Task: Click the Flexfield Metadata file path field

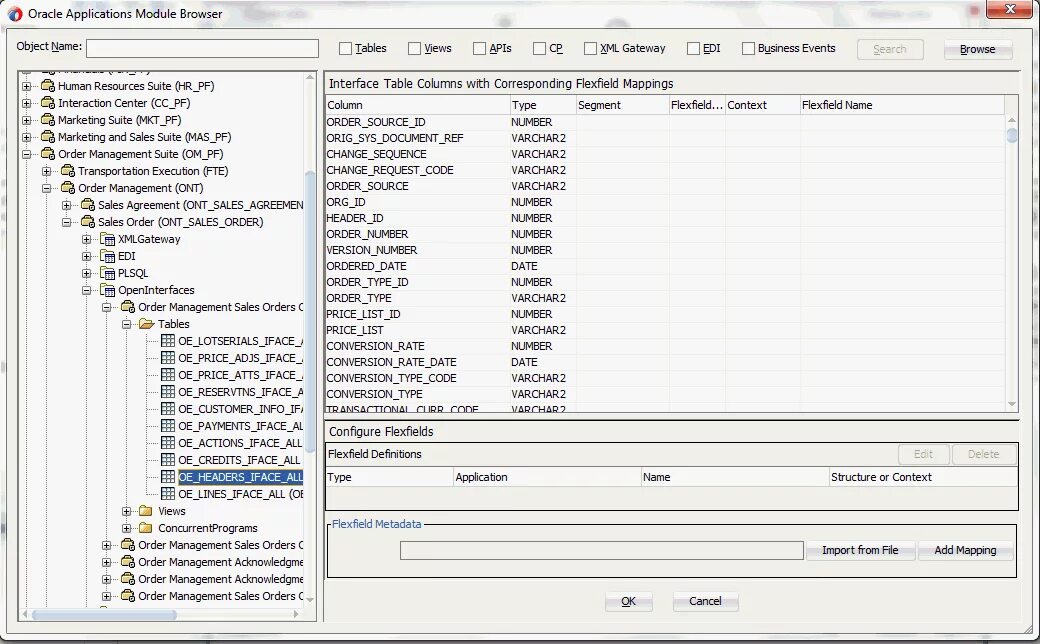Action: [602, 550]
